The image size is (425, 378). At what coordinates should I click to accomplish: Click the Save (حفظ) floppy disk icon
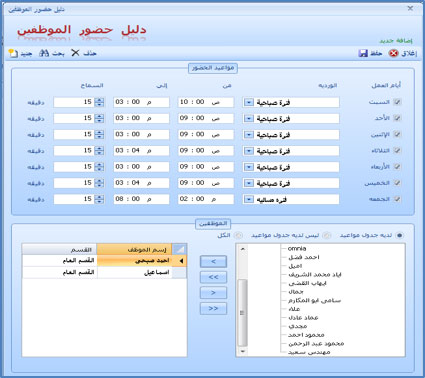click(363, 53)
